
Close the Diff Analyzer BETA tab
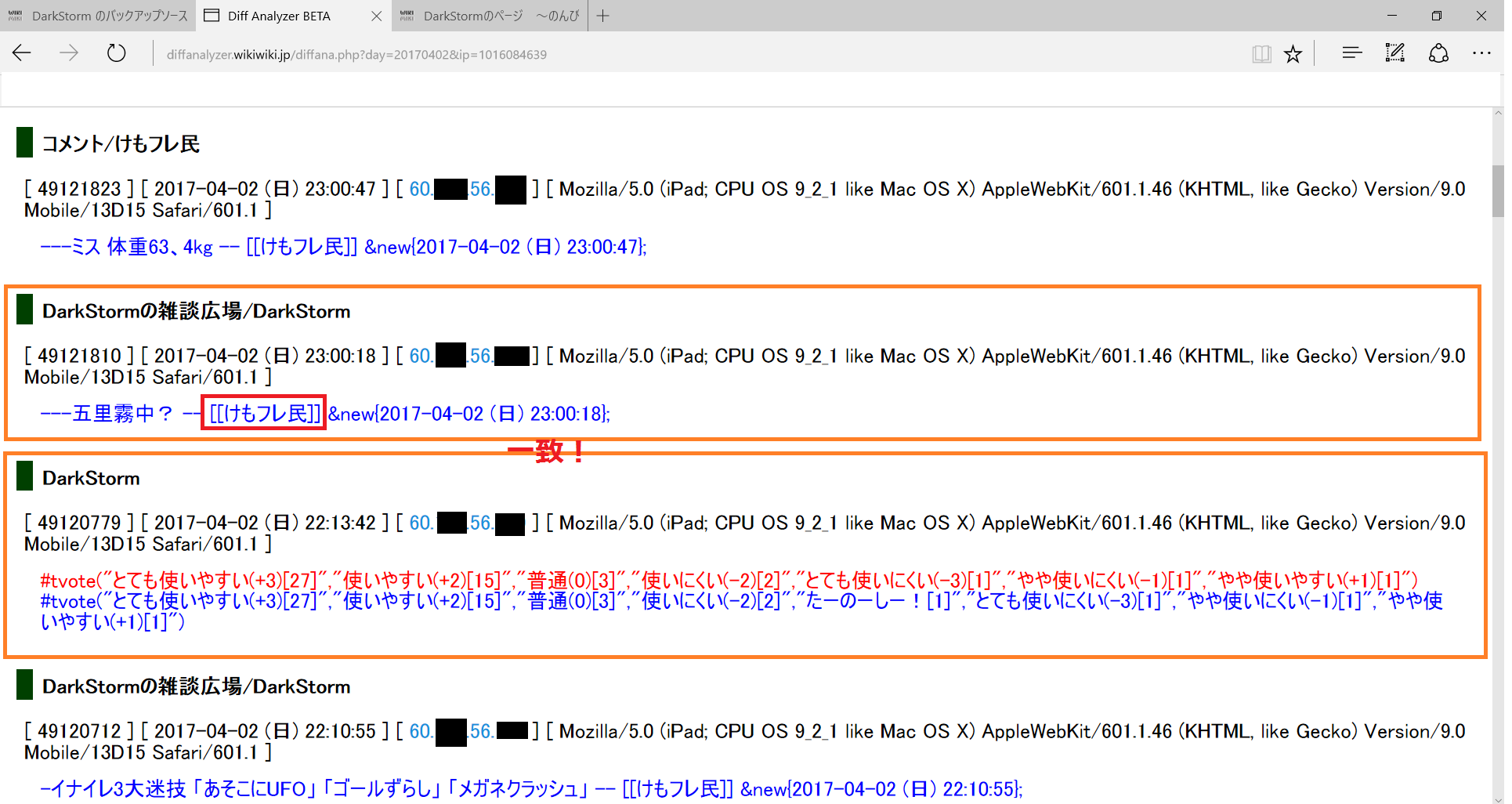(x=376, y=16)
